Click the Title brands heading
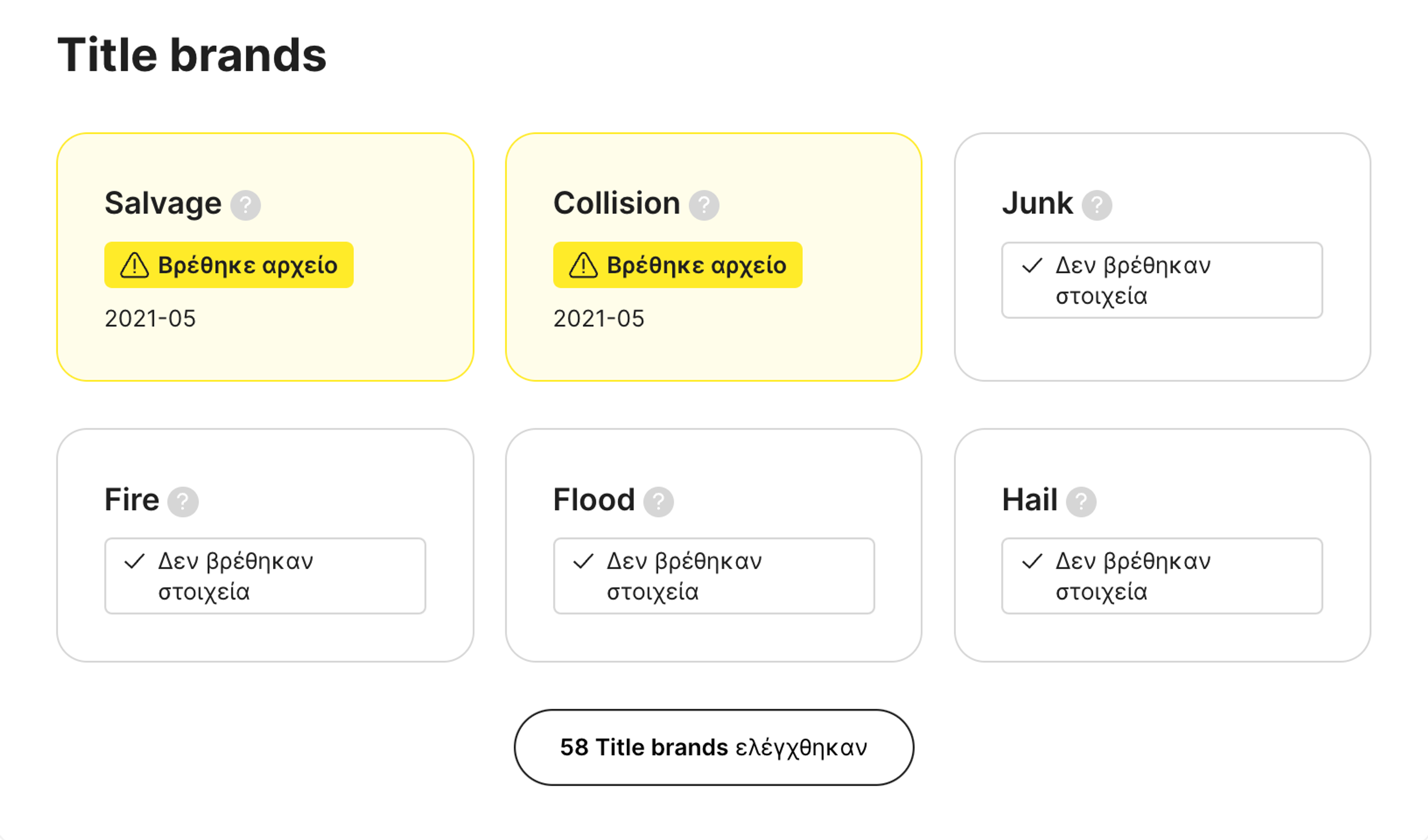The width and height of the screenshot is (1428, 840). [192, 55]
